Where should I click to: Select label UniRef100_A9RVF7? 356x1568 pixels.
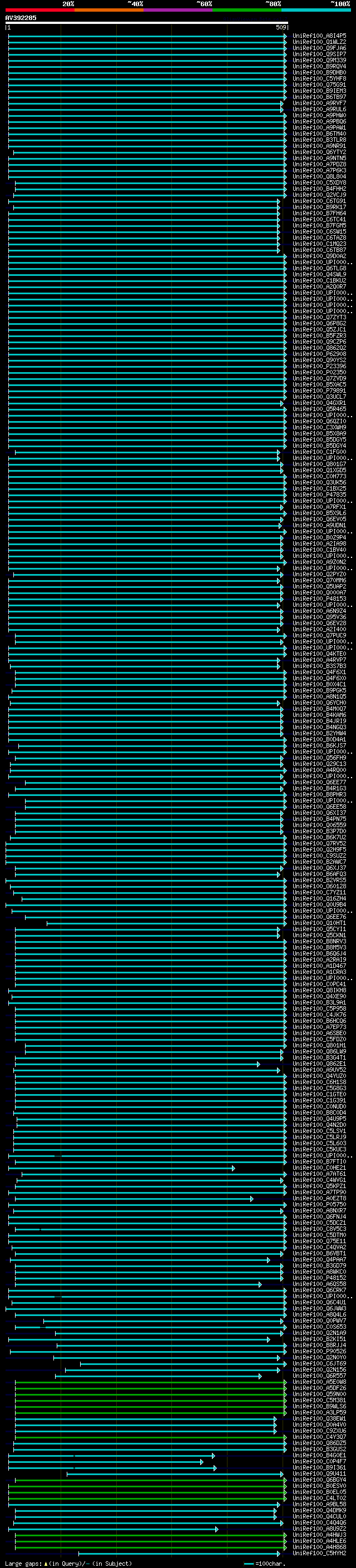[x=319, y=103]
